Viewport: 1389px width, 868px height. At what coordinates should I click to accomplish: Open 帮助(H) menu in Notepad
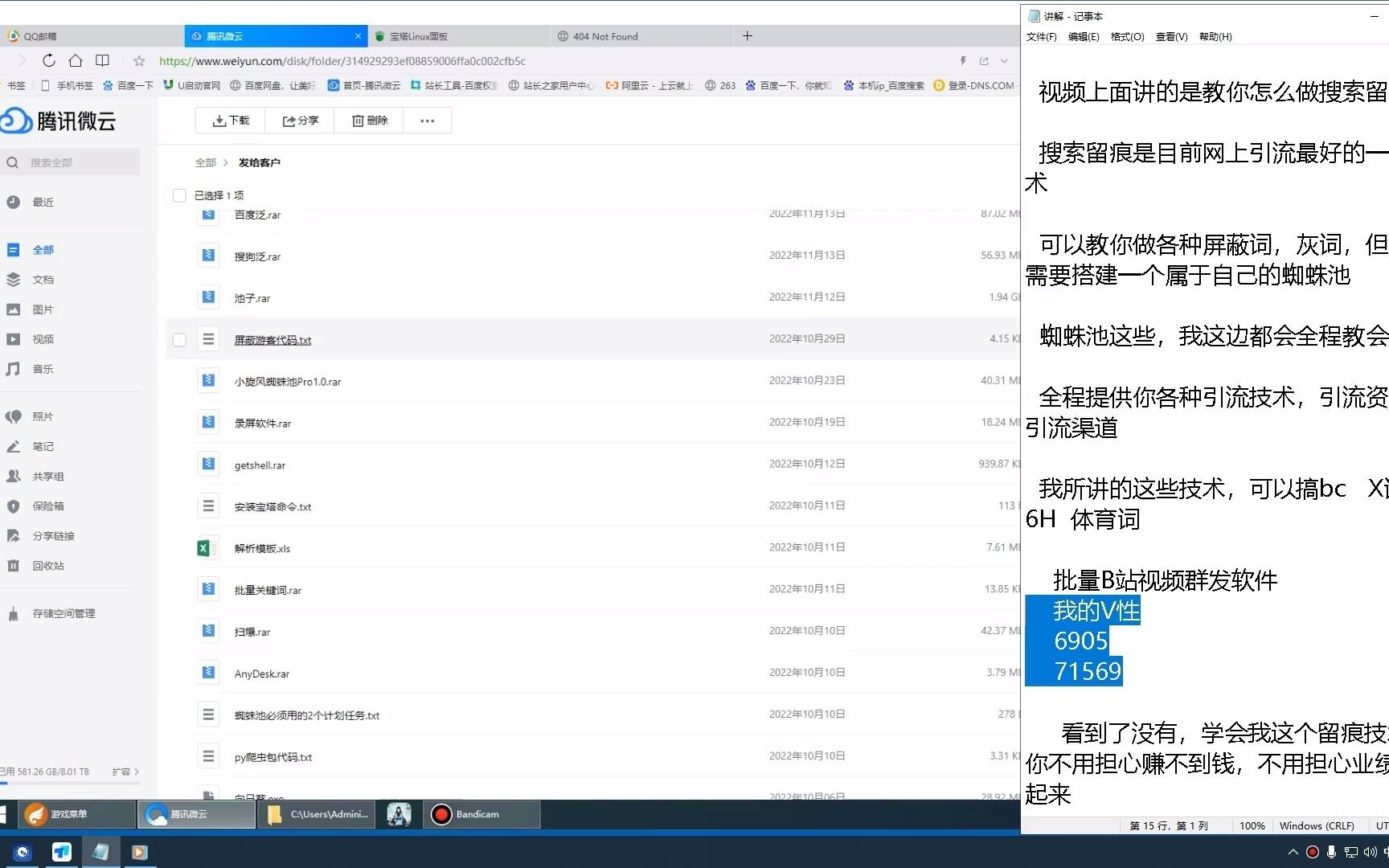coord(1215,37)
